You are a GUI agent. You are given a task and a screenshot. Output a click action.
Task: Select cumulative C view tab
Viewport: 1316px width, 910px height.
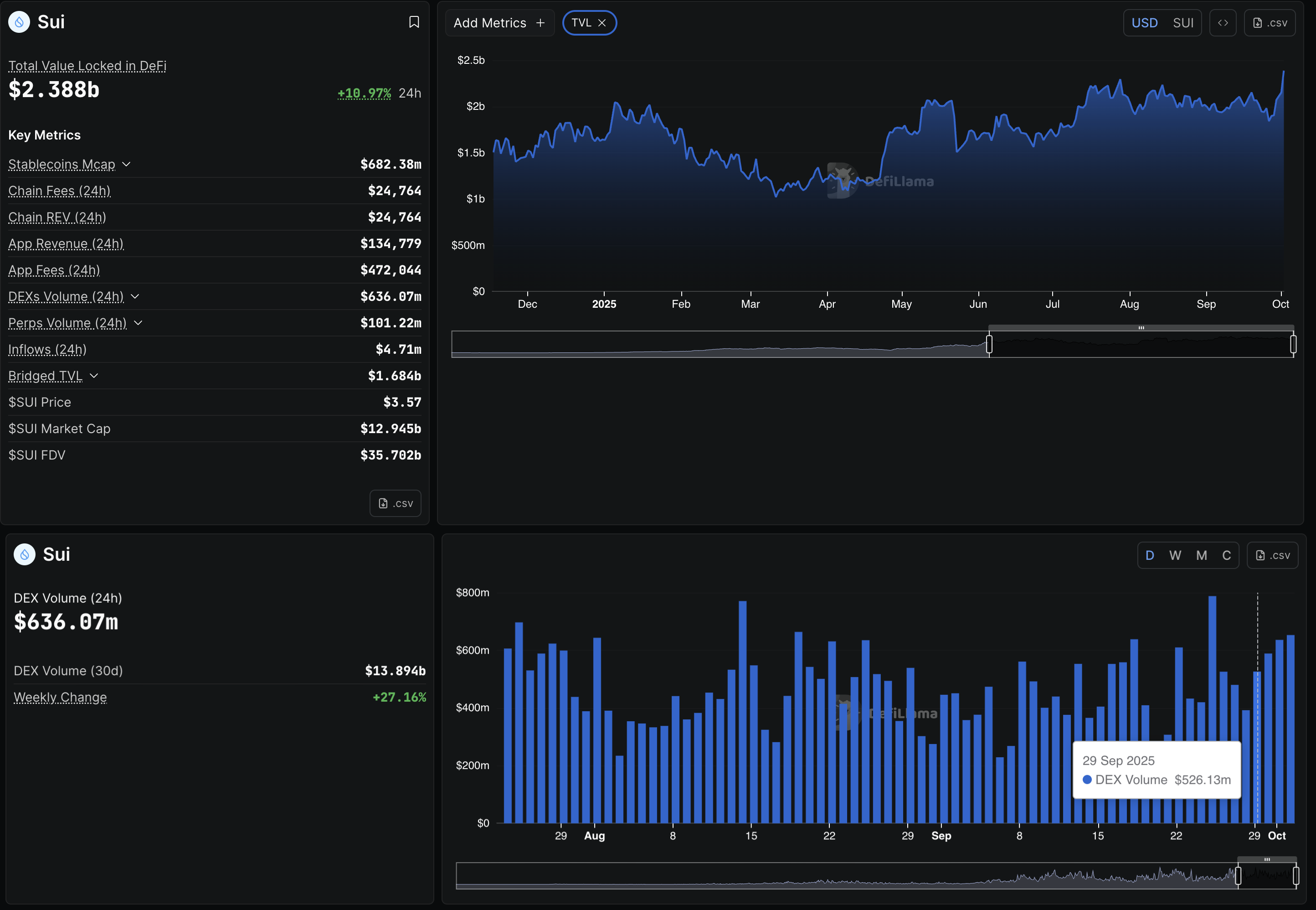click(x=1227, y=555)
